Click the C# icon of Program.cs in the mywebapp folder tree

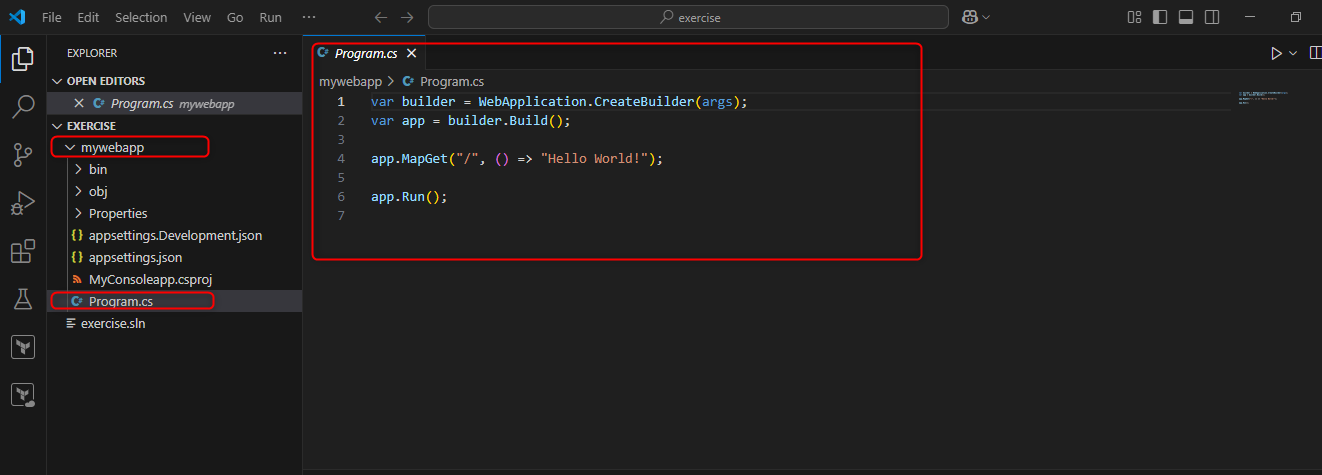click(77, 301)
